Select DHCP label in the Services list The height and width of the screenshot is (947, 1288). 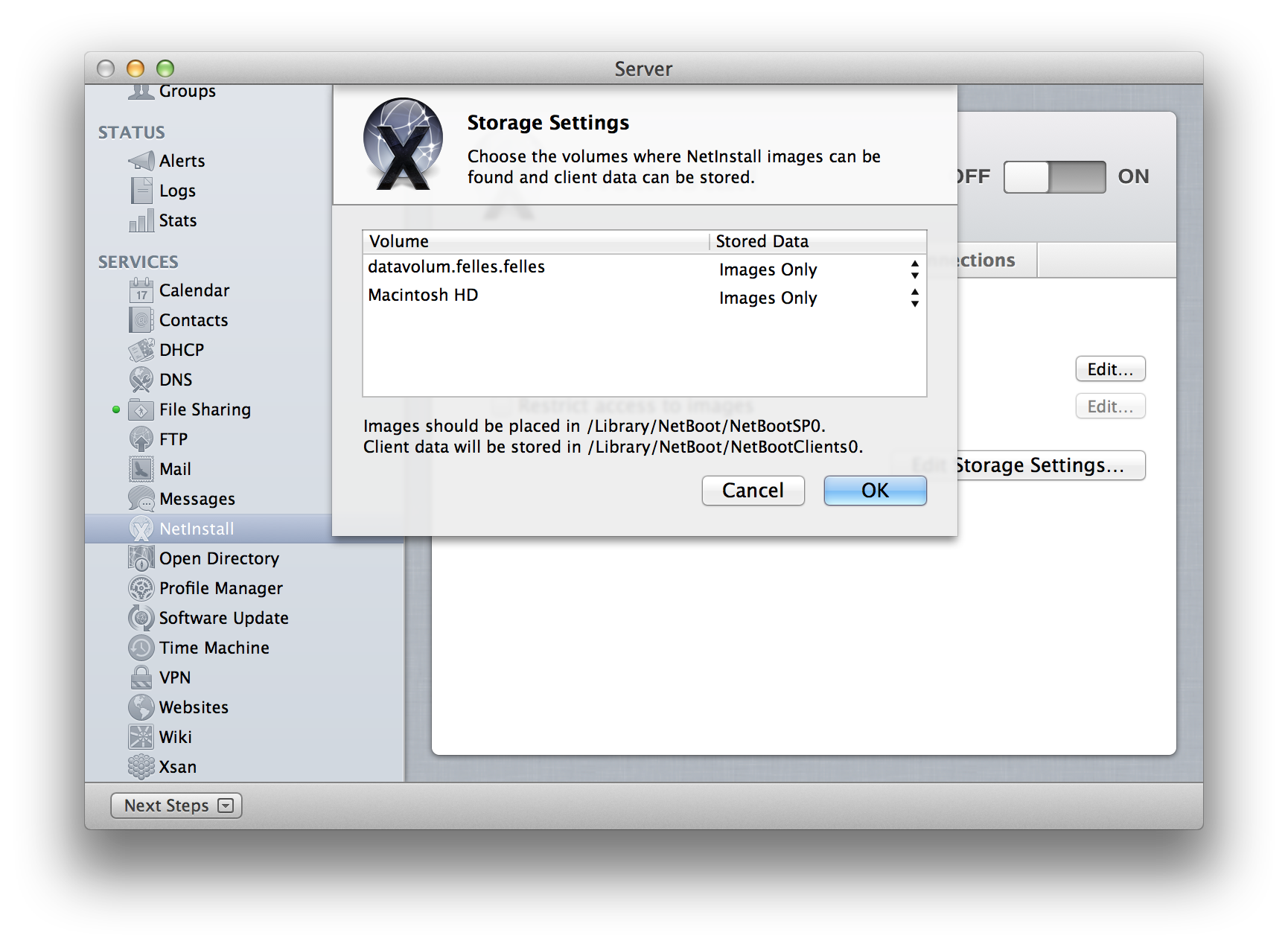coord(182,350)
